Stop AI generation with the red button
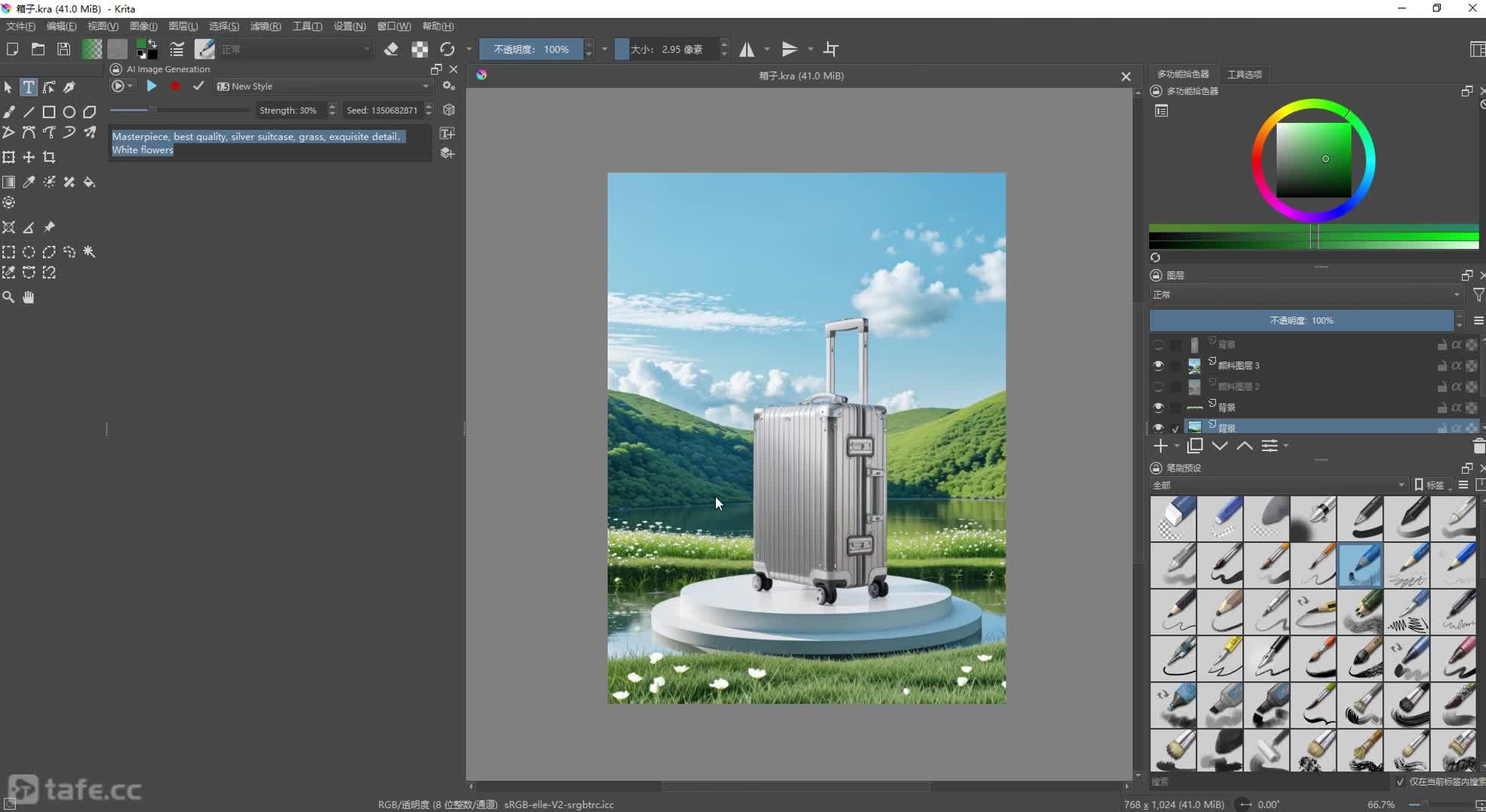This screenshot has height=812, width=1486. tap(175, 86)
